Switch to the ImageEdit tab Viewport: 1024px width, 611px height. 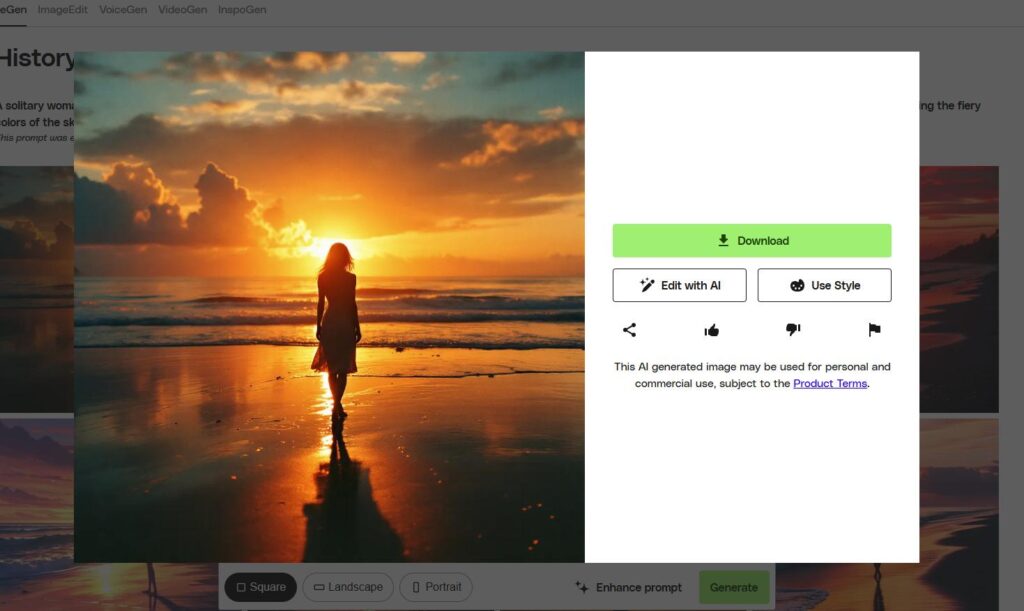[62, 9]
